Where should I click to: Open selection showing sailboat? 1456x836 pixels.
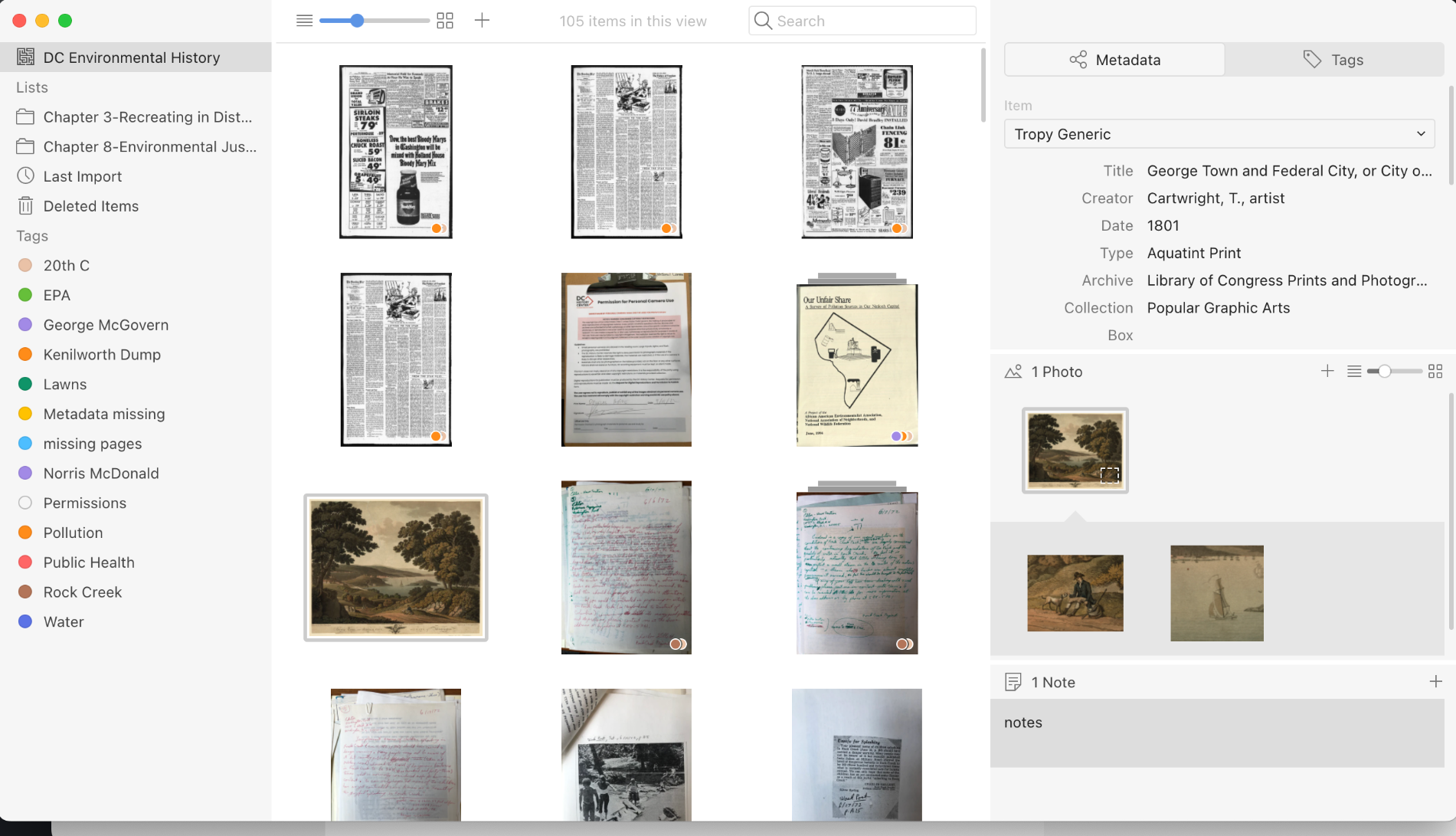[1217, 593]
